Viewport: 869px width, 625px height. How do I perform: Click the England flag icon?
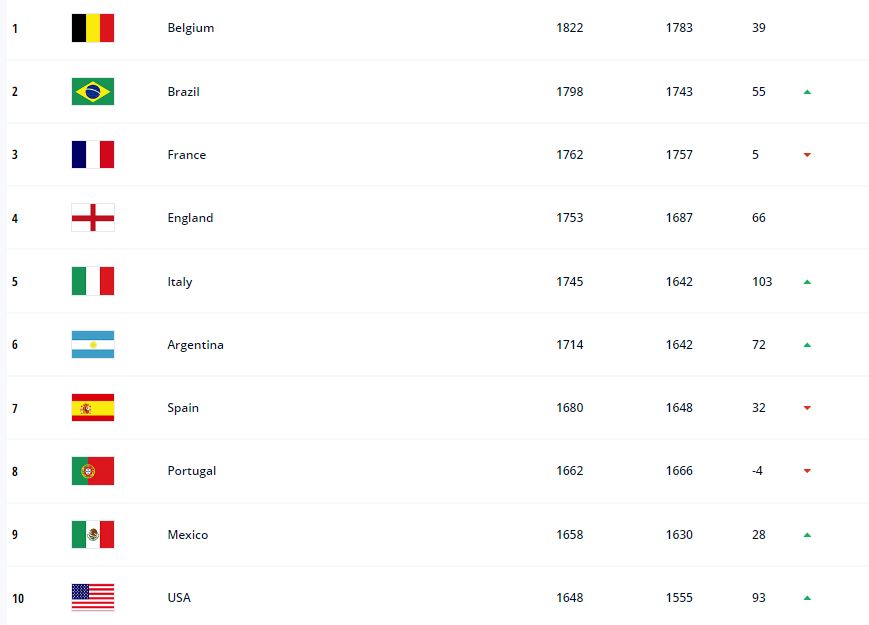click(93, 218)
